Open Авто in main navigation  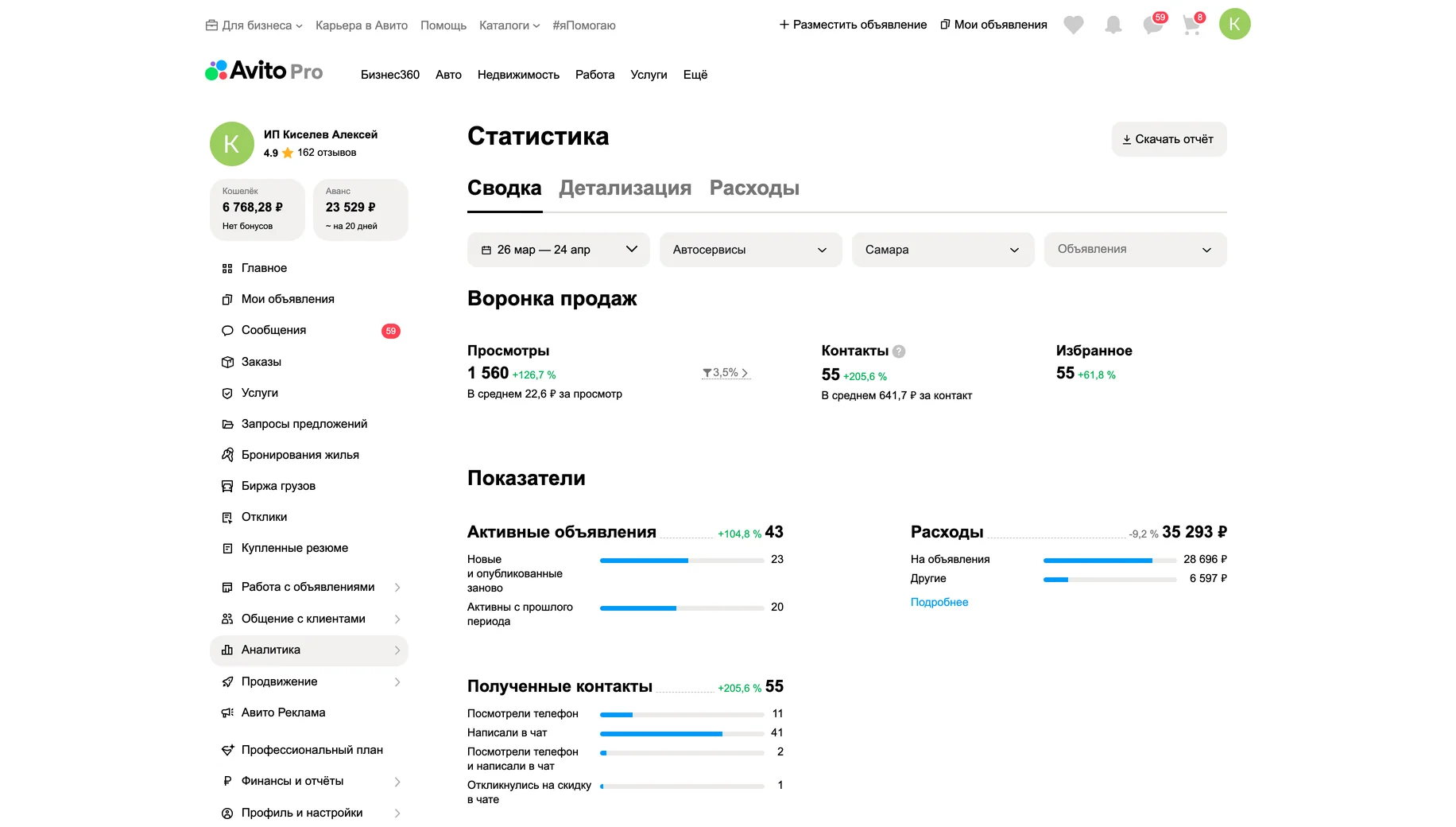(448, 75)
